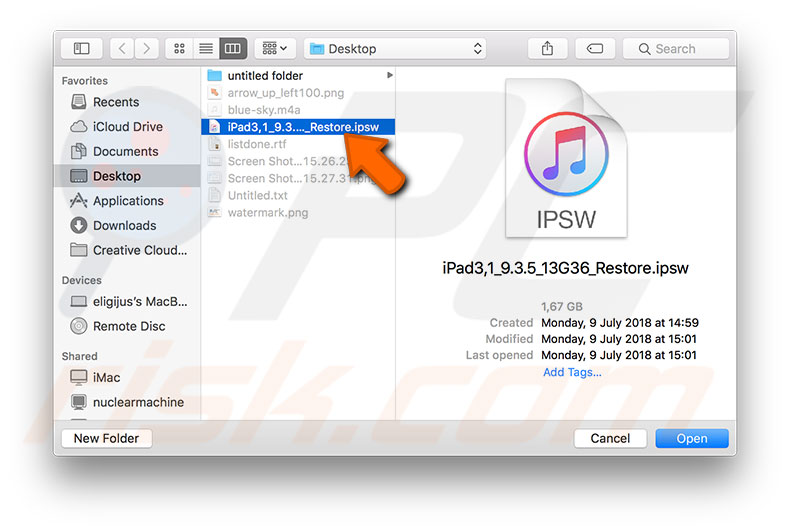
Task: Open the Desktop location pop-up menu
Action: 396,48
